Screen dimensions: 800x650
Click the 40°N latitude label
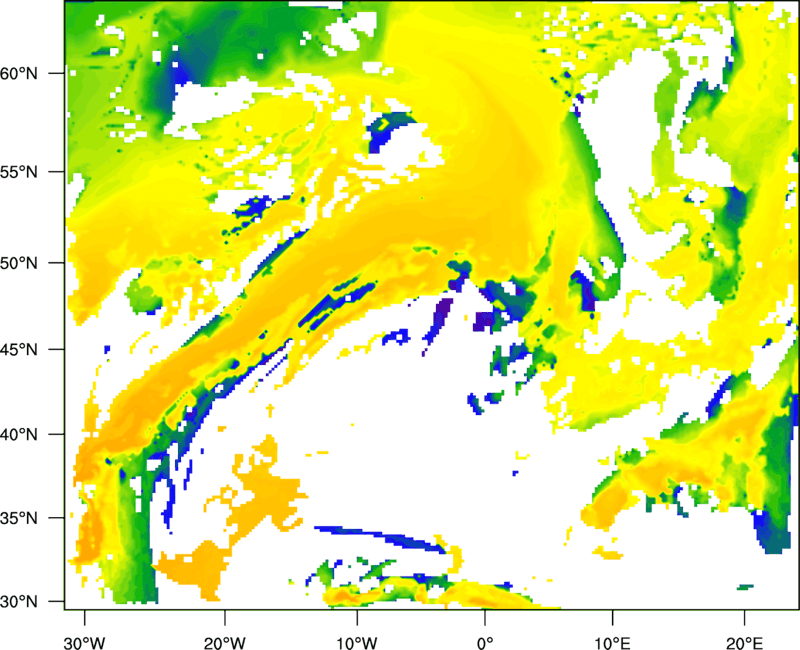(19, 435)
